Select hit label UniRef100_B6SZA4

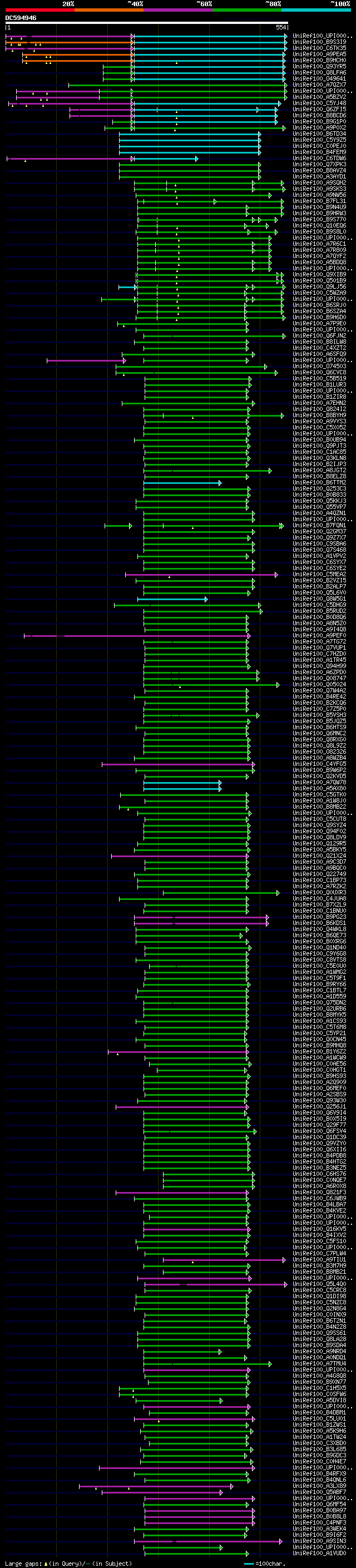(x=319, y=311)
